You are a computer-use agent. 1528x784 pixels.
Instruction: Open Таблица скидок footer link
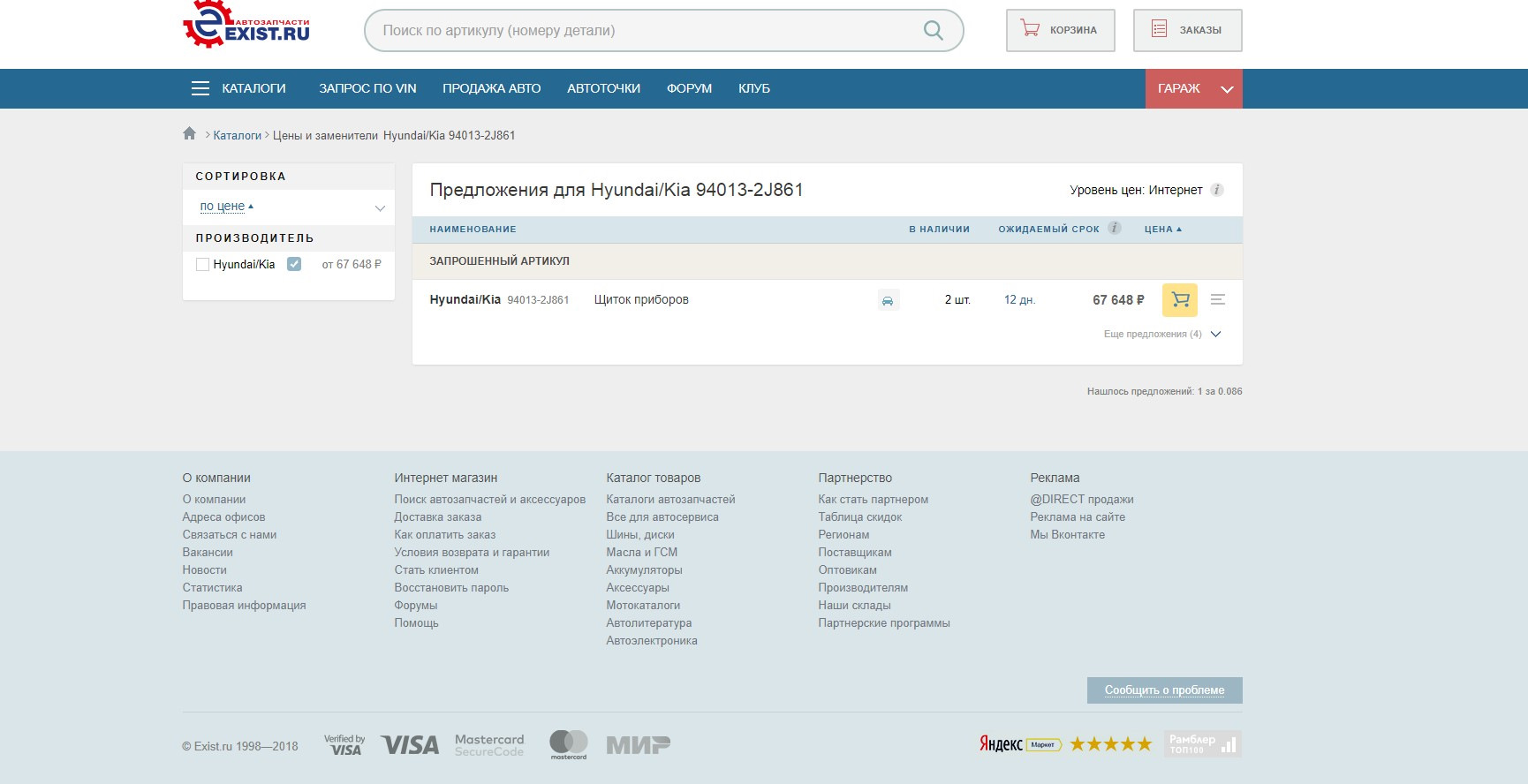pyautogui.click(x=860, y=517)
